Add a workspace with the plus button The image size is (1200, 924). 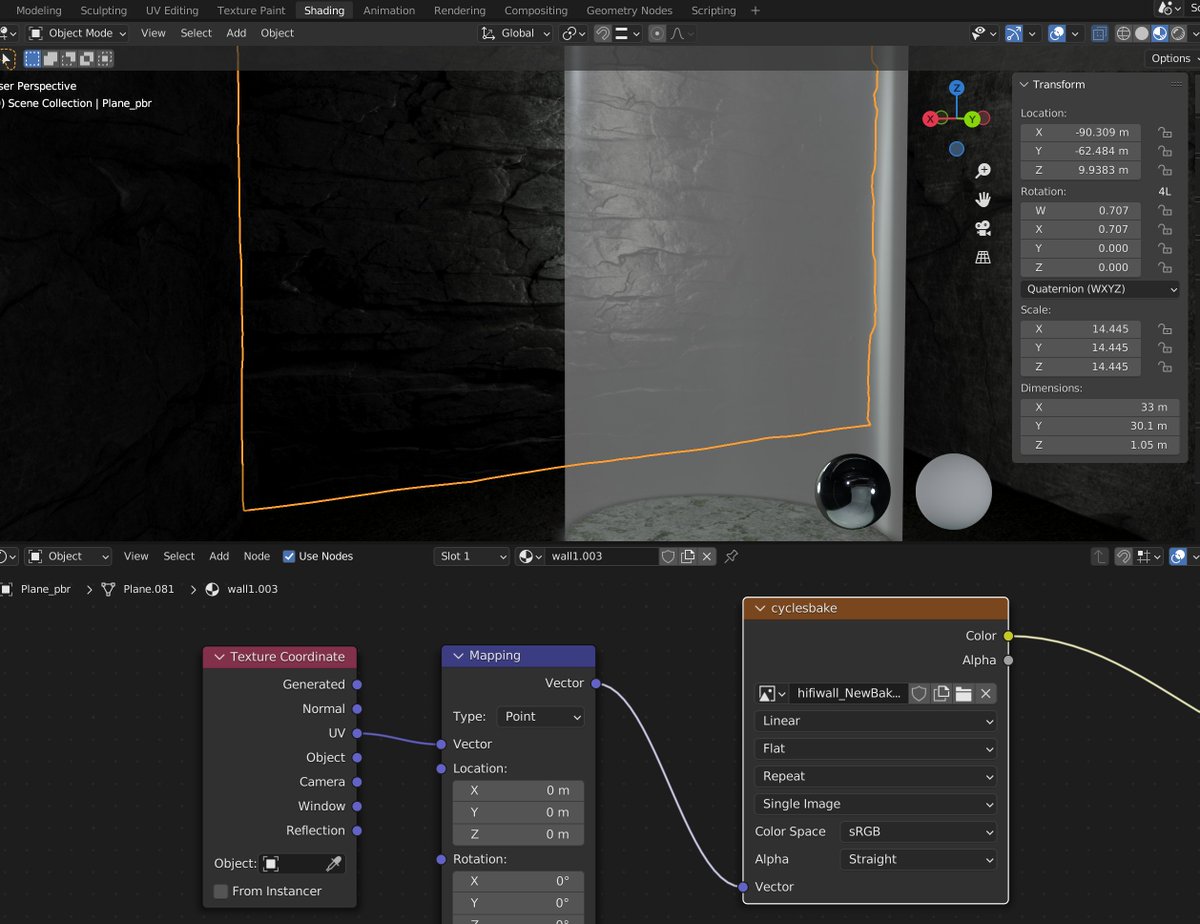point(755,10)
